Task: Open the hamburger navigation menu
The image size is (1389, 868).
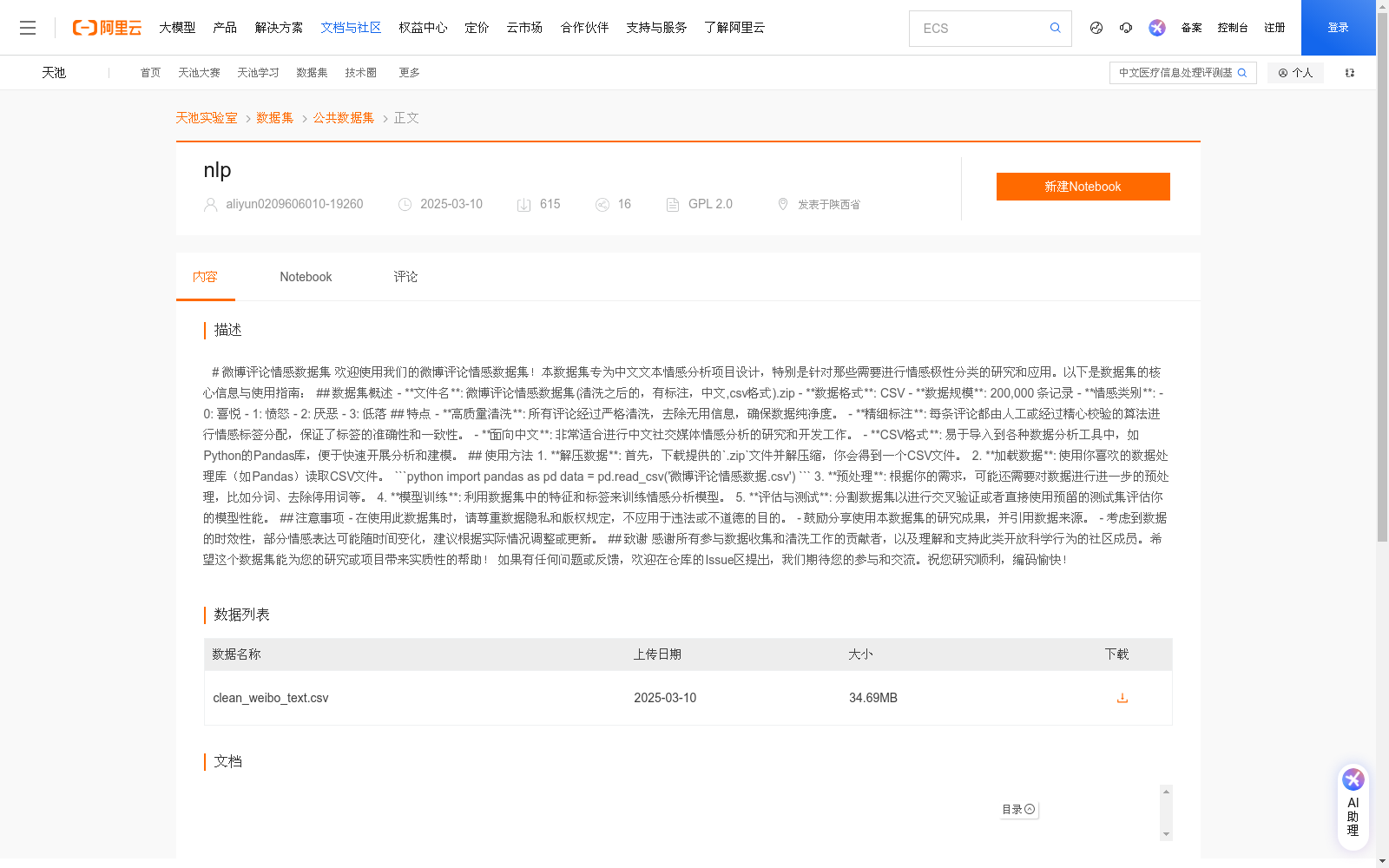Action: [28, 27]
